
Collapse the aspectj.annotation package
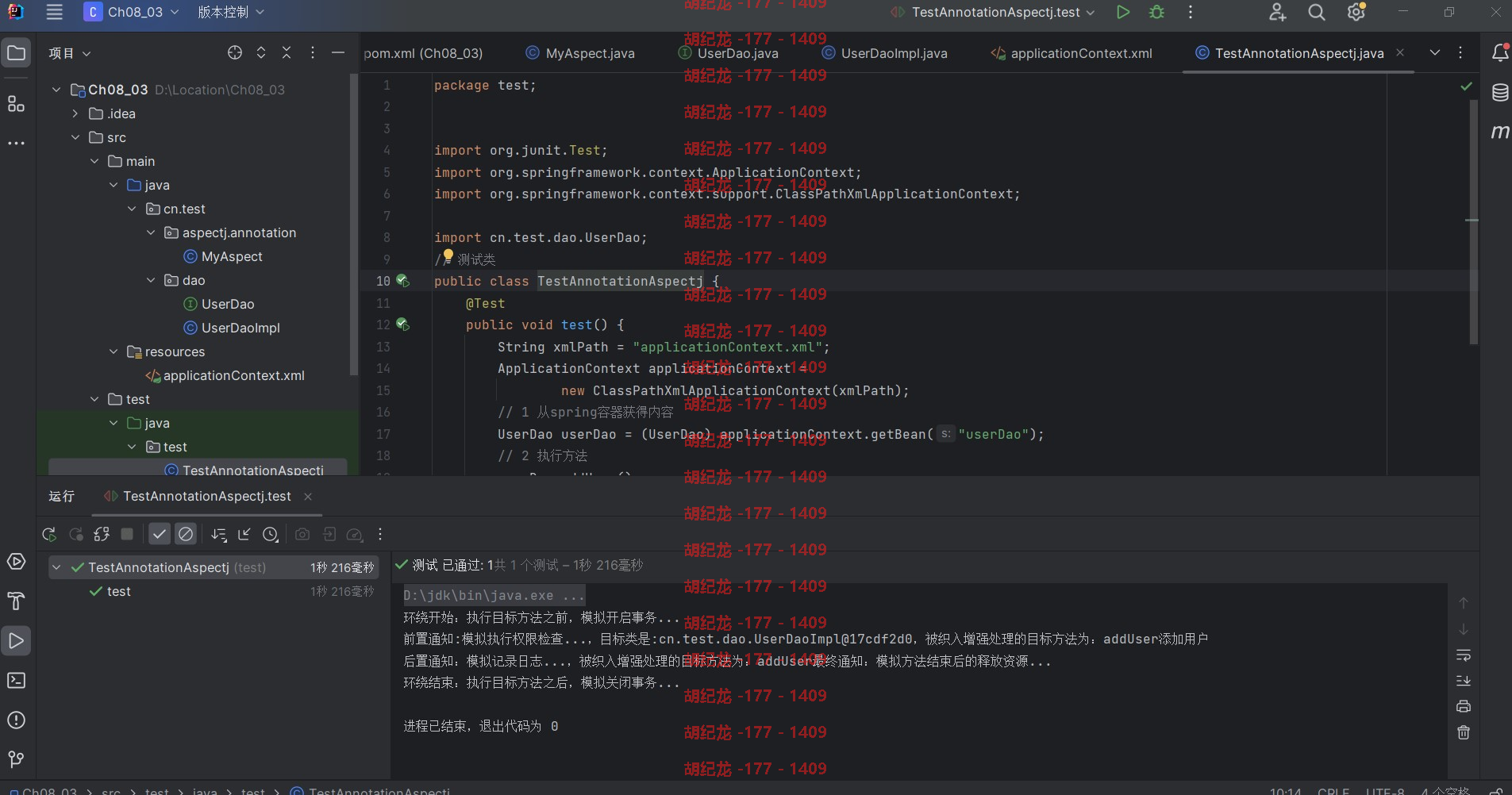151,232
